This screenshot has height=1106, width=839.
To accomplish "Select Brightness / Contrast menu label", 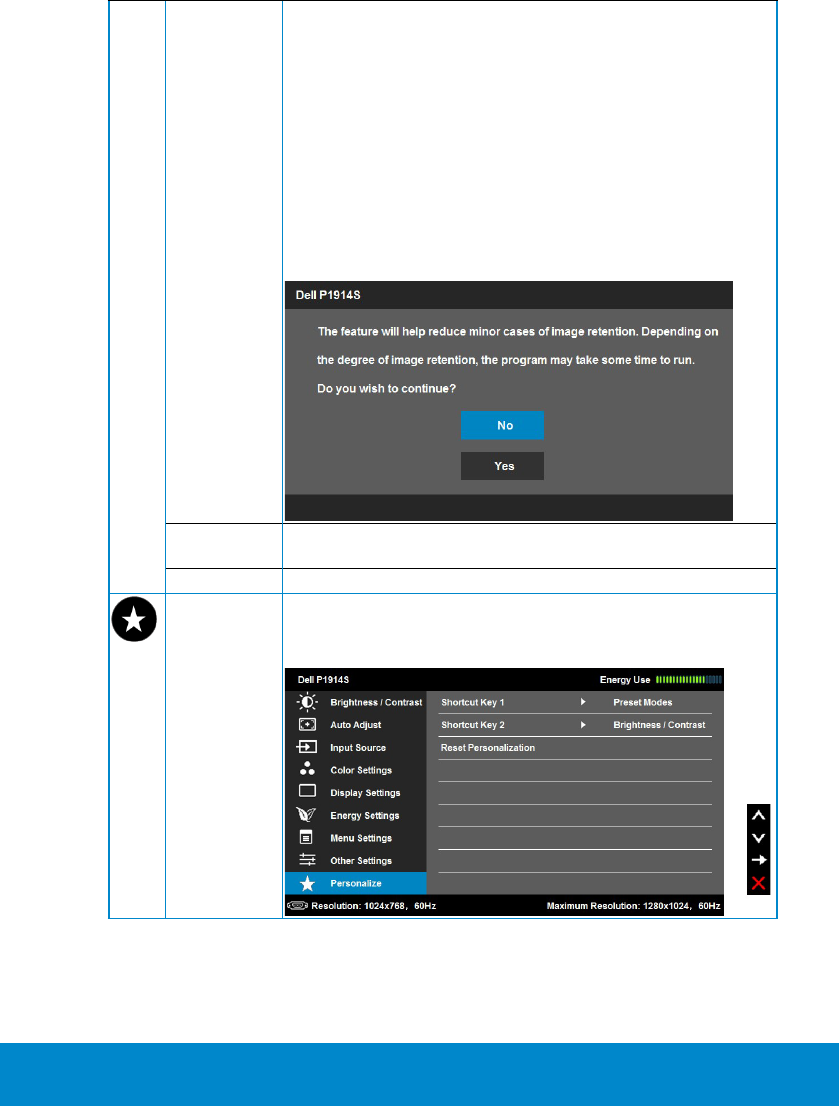I will pos(376,703).
